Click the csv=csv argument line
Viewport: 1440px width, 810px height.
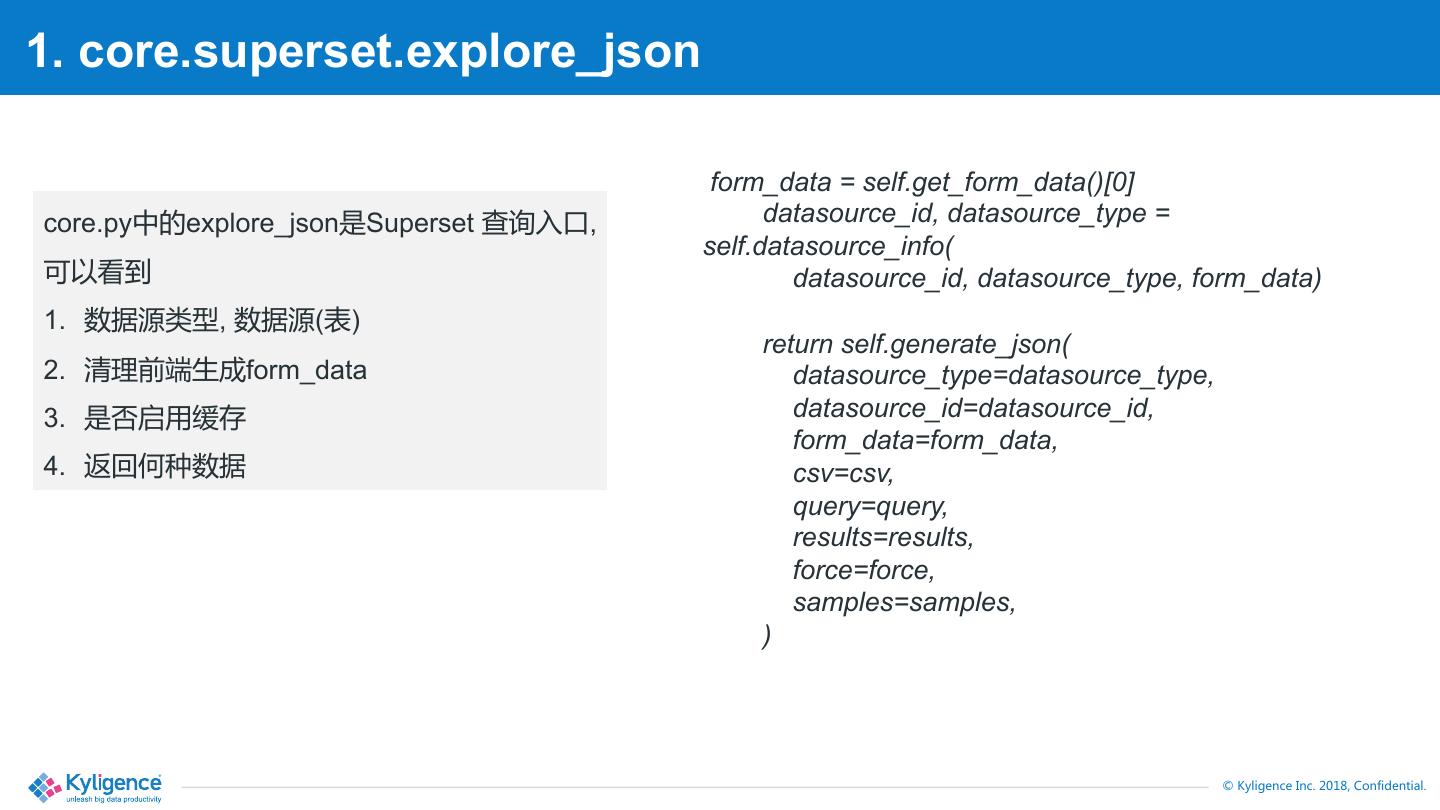click(843, 472)
